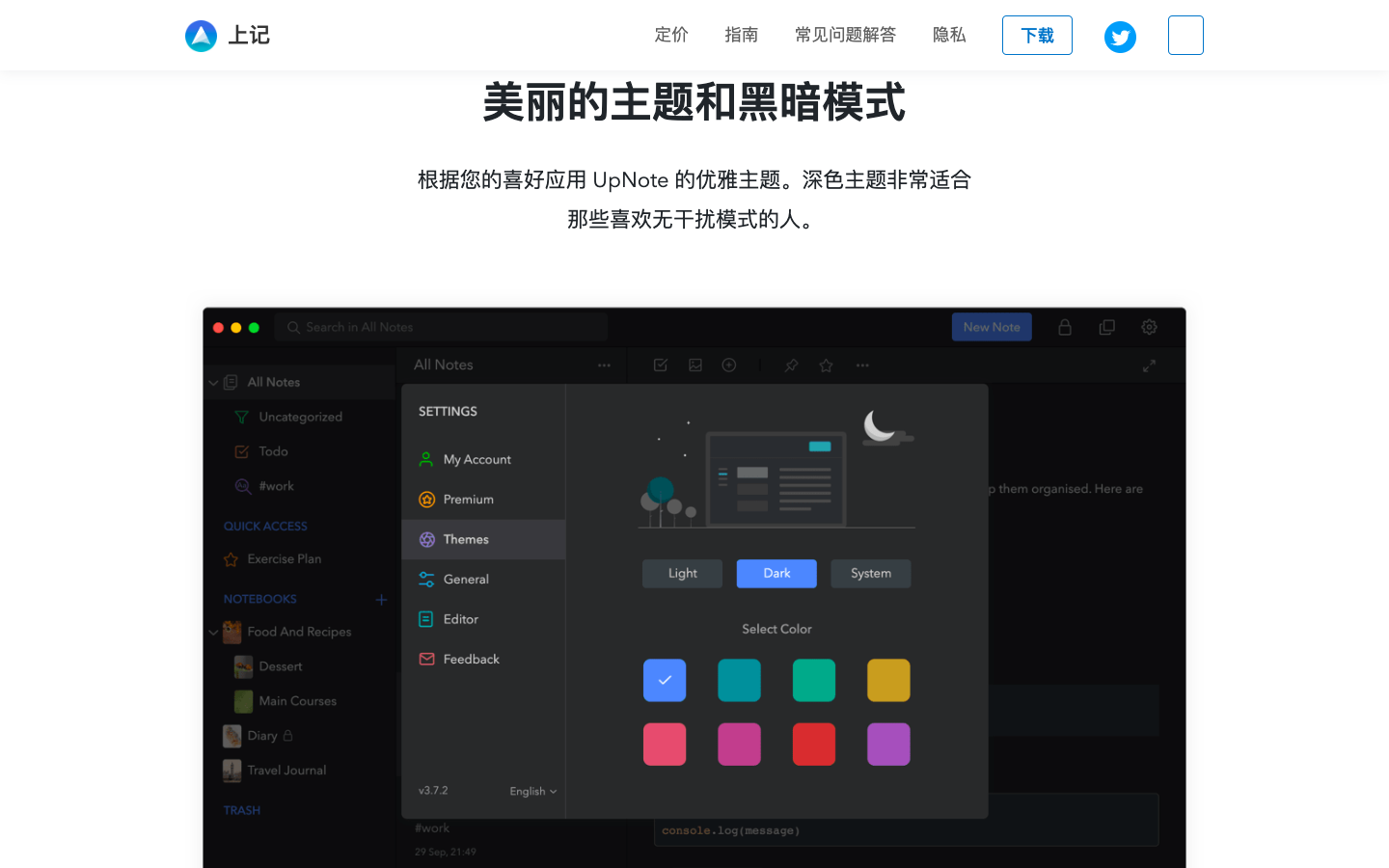The image size is (1389, 868).
Task: Click the empty square button beside Twitter
Action: (1185, 36)
